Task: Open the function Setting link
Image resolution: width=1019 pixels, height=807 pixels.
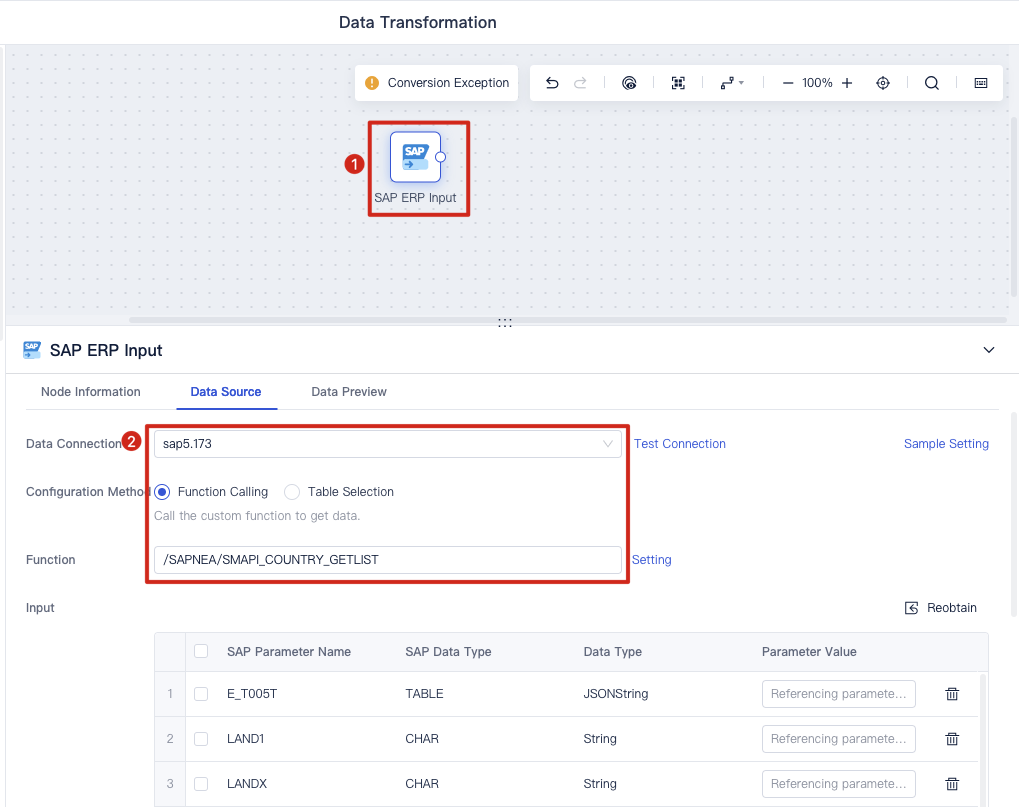Action: (x=651, y=559)
